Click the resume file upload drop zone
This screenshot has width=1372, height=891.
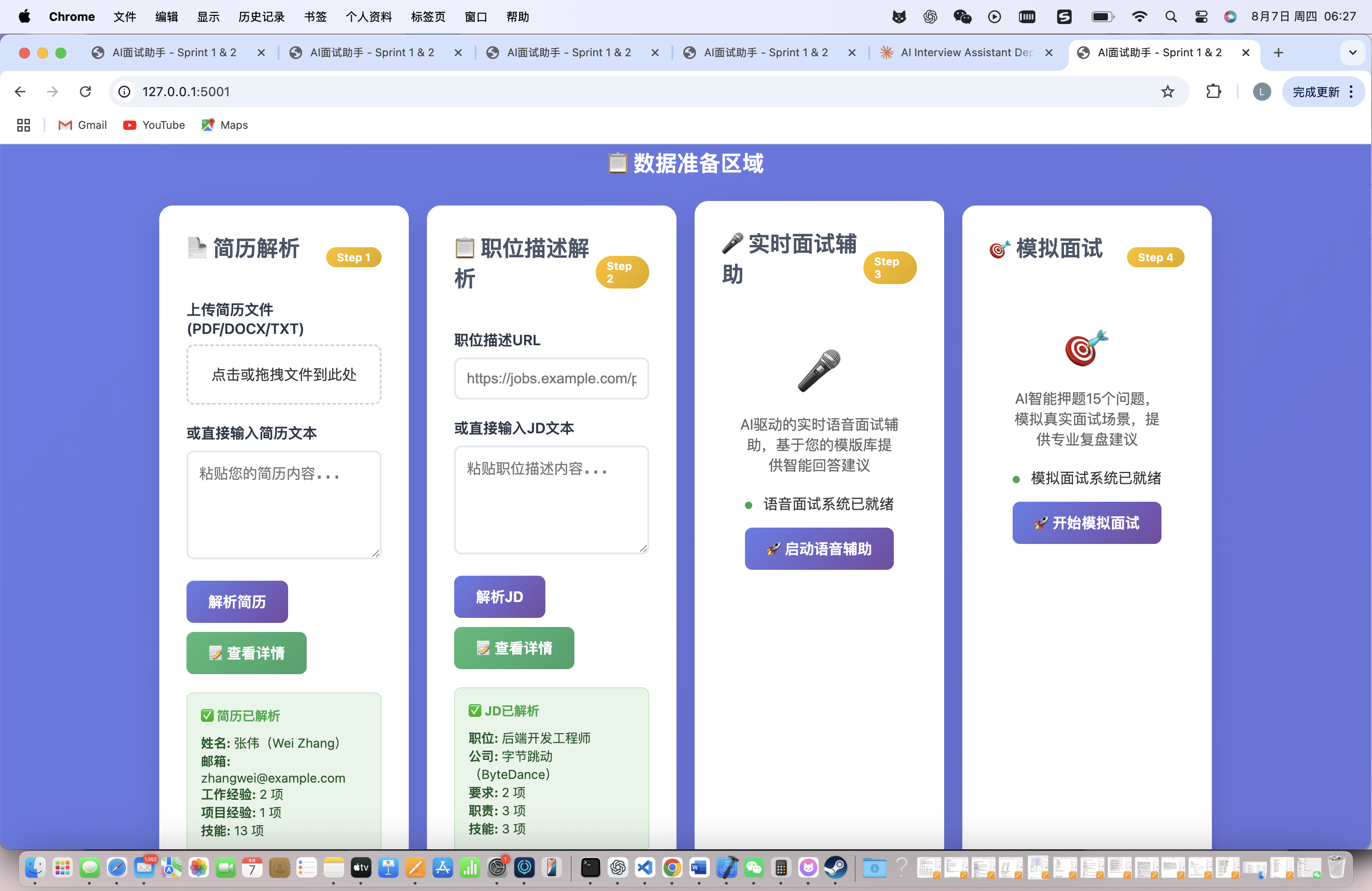pyautogui.click(x=284, y=375)
